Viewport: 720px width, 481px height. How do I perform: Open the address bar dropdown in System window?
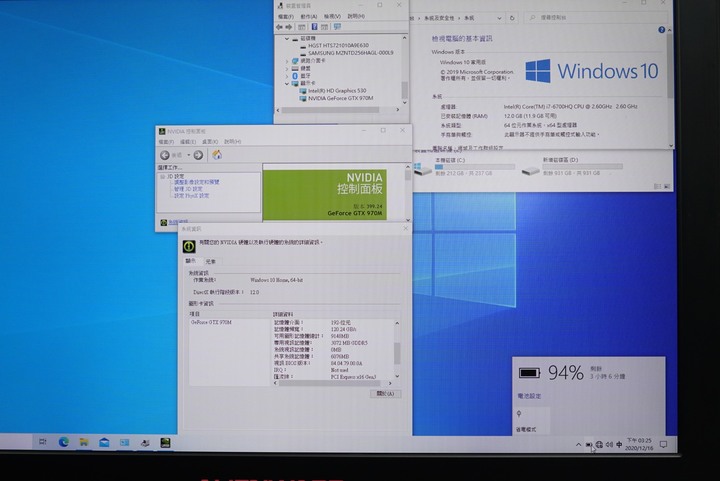499,18
